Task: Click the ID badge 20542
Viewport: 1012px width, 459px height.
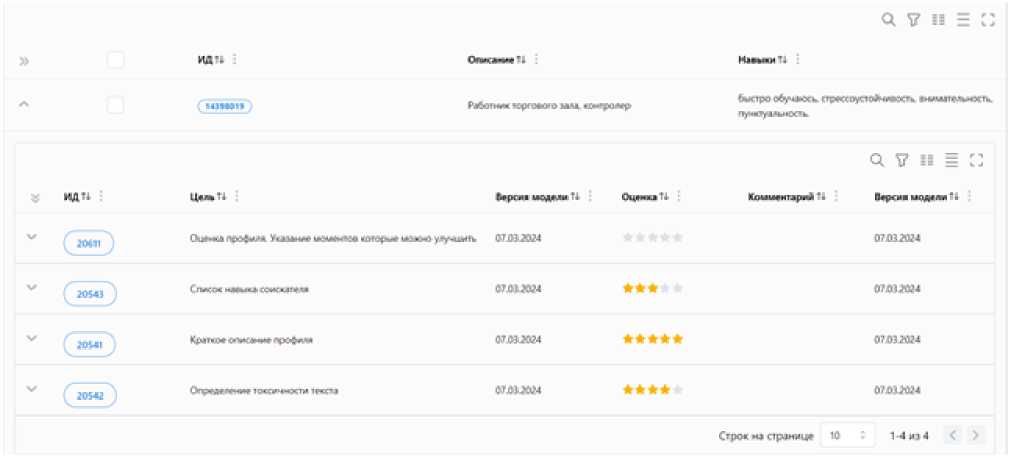Action: coord(89,394)
